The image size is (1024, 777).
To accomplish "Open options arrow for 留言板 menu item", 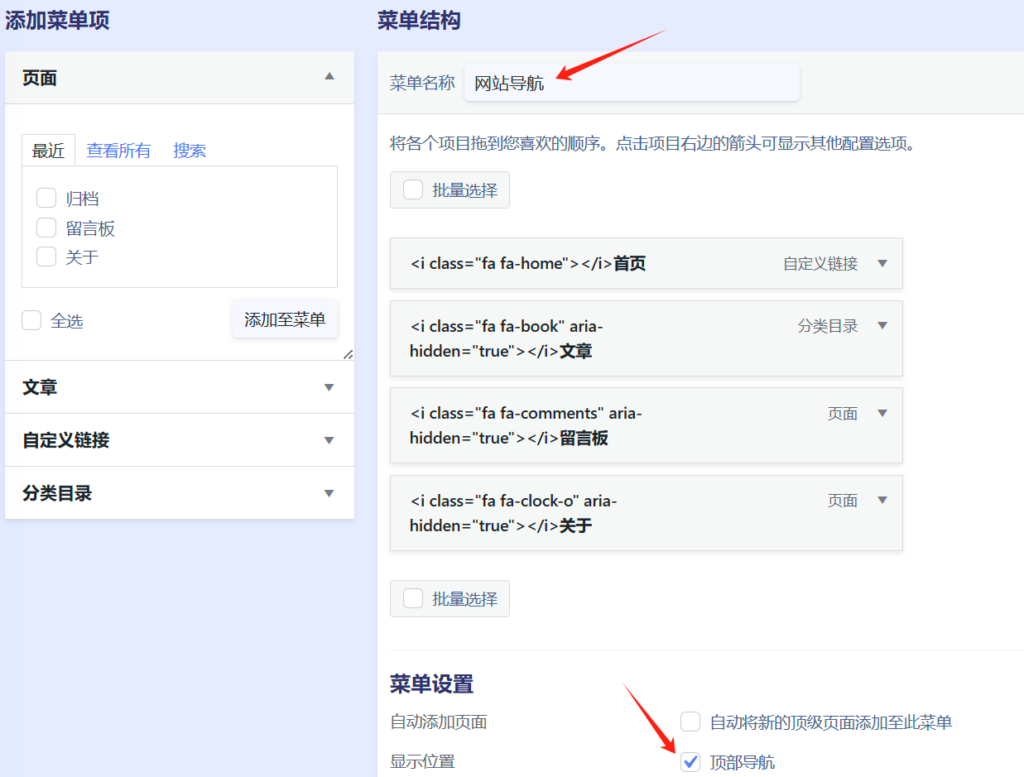I will click(x=882, y=414).
